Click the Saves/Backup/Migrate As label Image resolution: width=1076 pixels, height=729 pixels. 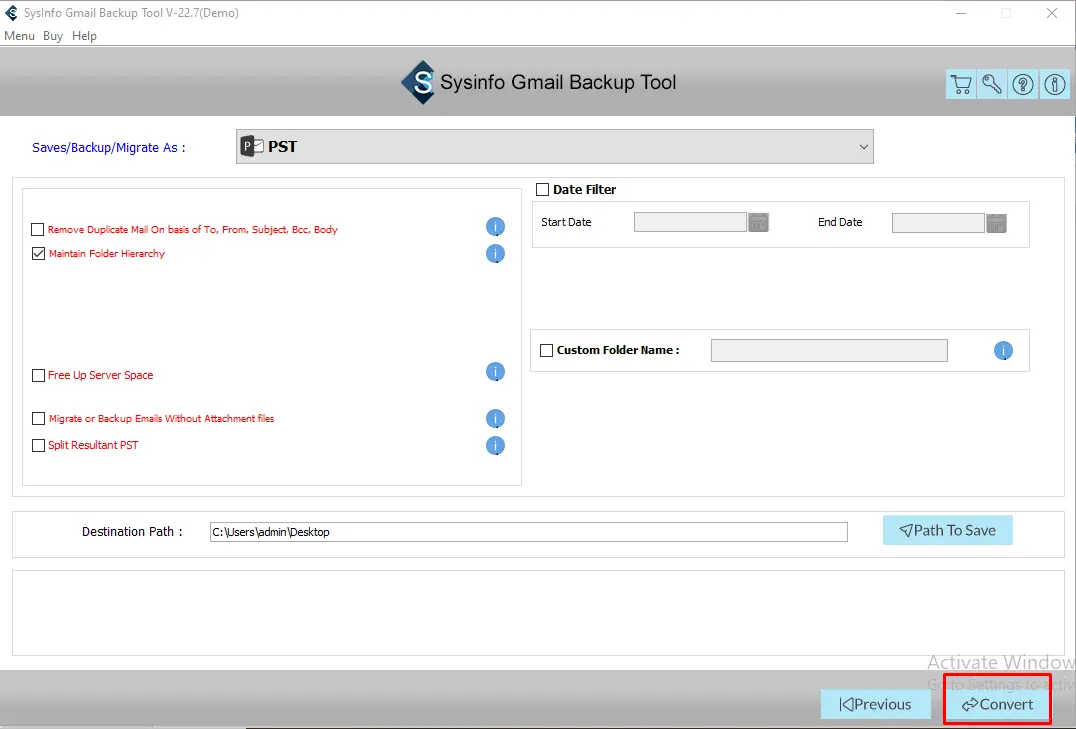[x=108, y=148]
